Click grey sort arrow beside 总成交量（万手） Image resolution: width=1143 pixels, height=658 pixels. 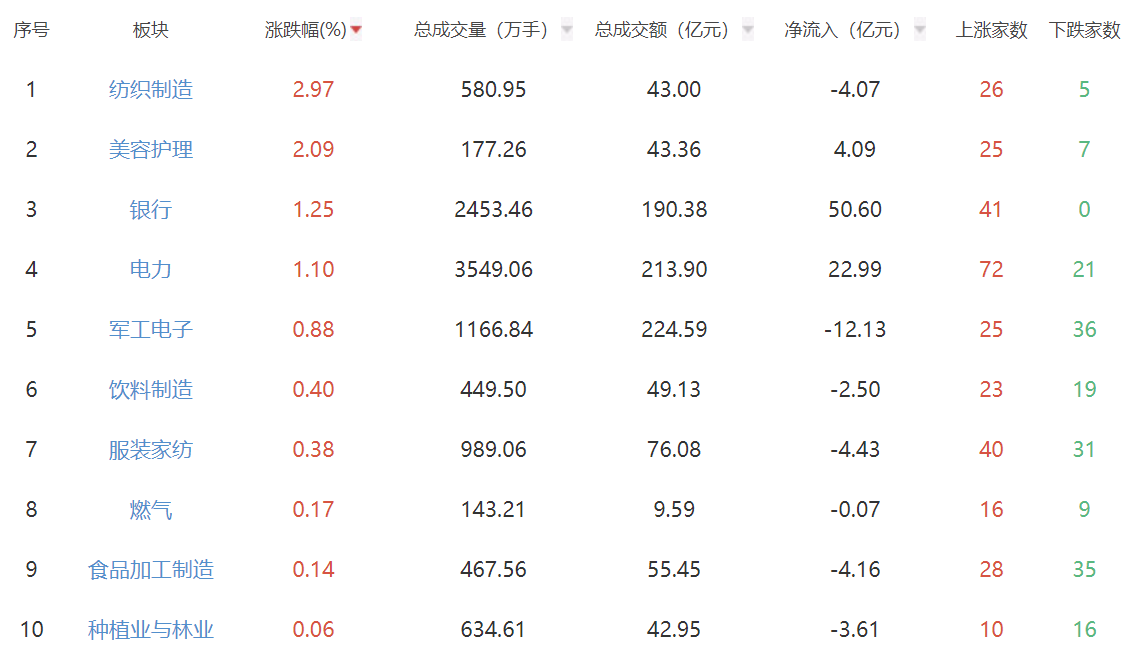[x=567, y=30]
